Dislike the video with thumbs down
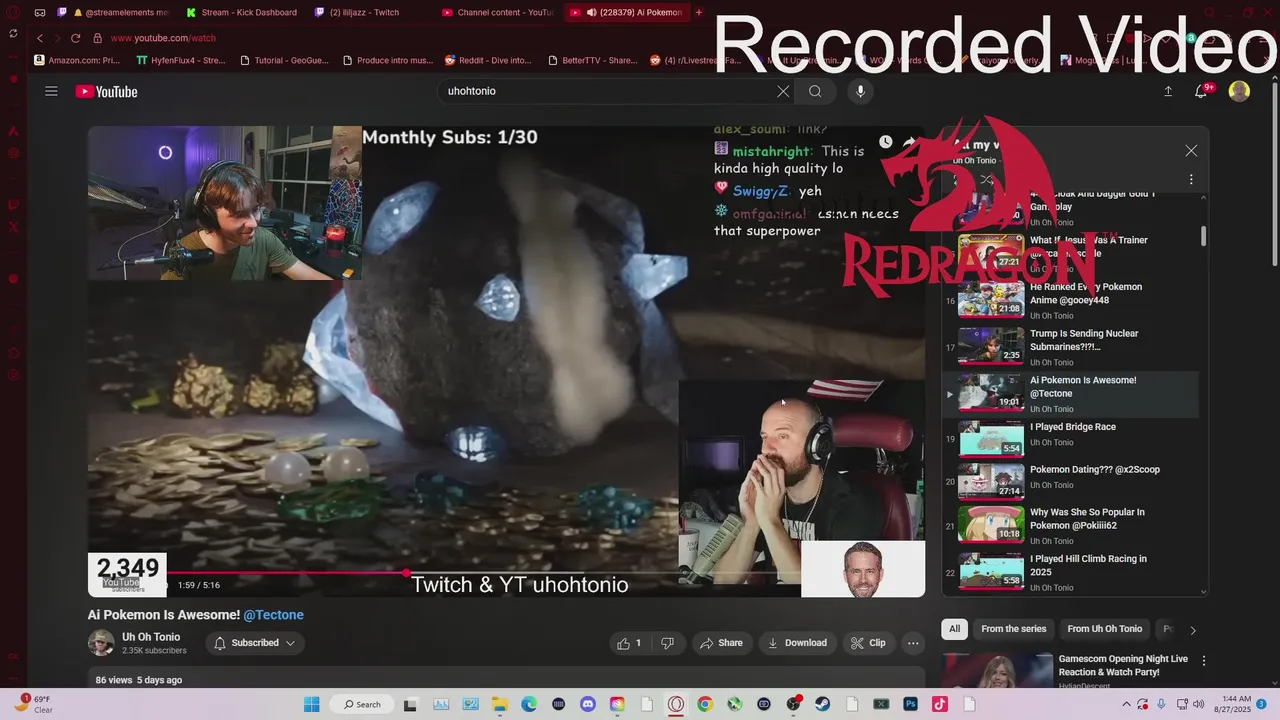Viewport: 1280px width, 720px height. click(667, 643)
